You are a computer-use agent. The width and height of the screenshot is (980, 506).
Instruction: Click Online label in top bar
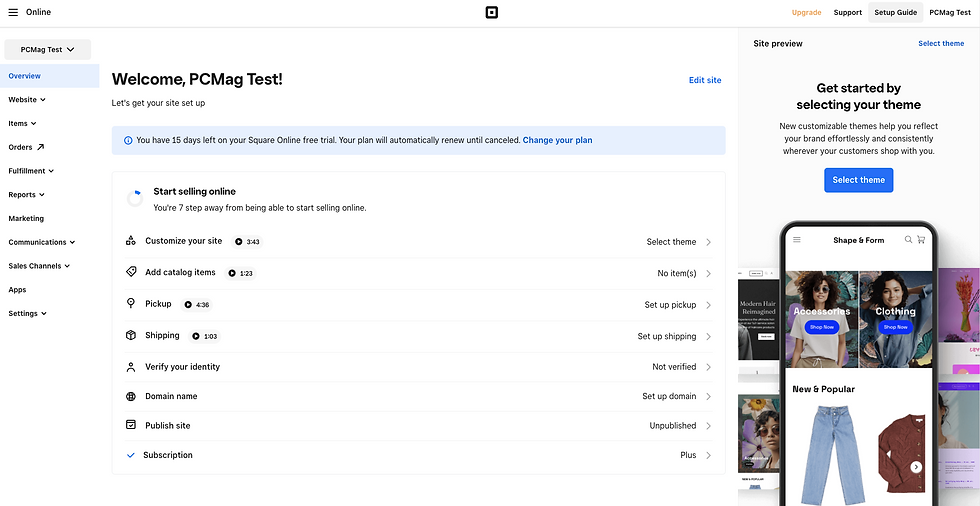[x=39, y=12]
